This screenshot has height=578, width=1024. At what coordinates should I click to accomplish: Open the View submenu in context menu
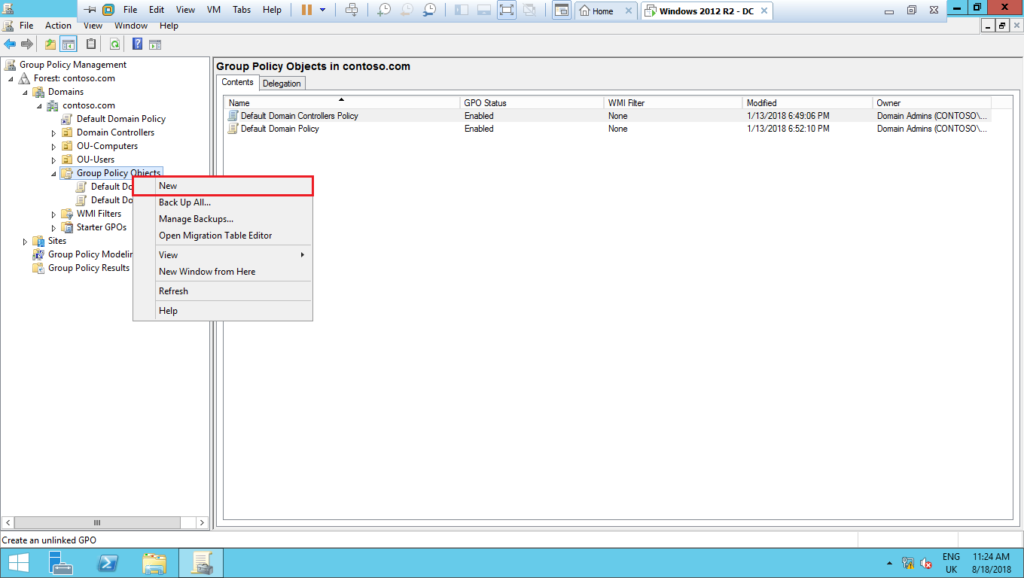point(223,255)
